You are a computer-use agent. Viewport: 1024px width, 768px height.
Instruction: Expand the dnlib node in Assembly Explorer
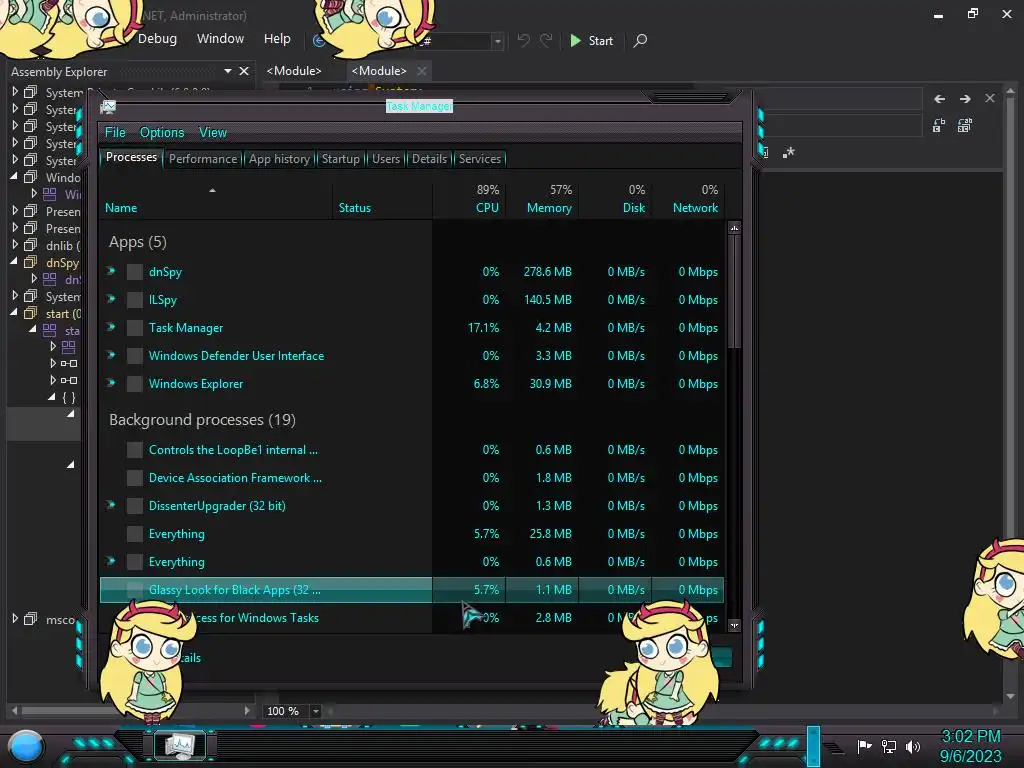[15, 245]
